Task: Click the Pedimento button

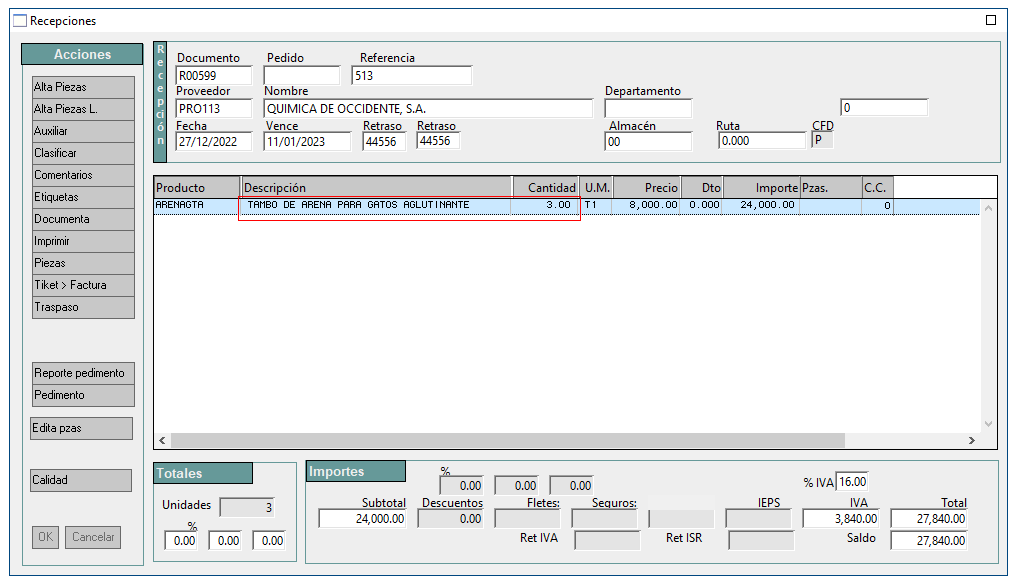Action: (x=84, y=395)
